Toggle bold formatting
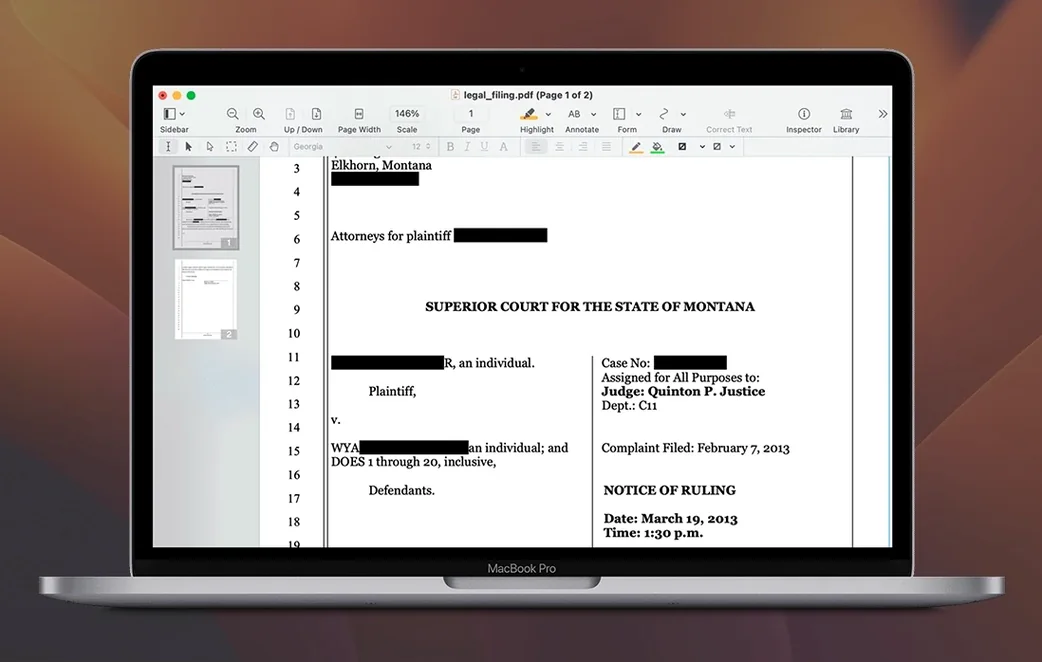Image resolution: width=1042 pixels, height=662 pixels. pyautogui.click(x=450, y=146)
